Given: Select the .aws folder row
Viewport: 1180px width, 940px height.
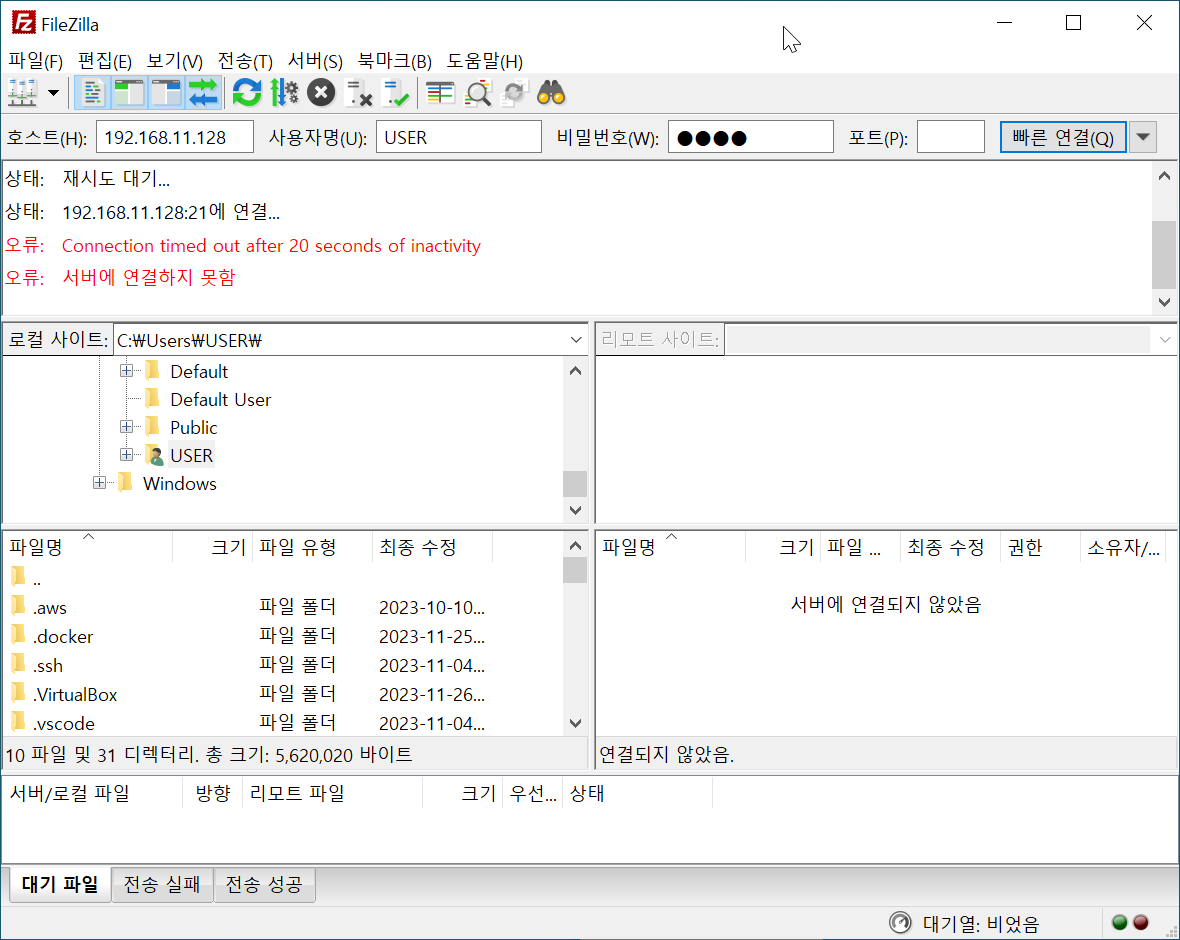Looking at the screenshot, I should pos(282,607).
